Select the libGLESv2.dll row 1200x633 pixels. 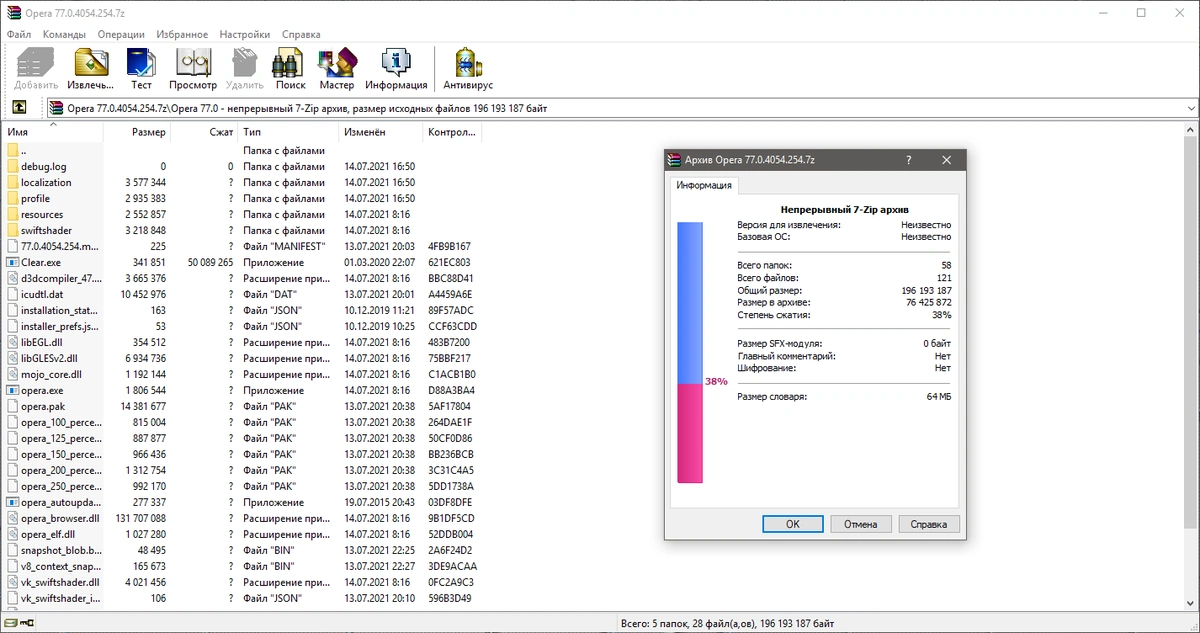[x=240, y=358]
